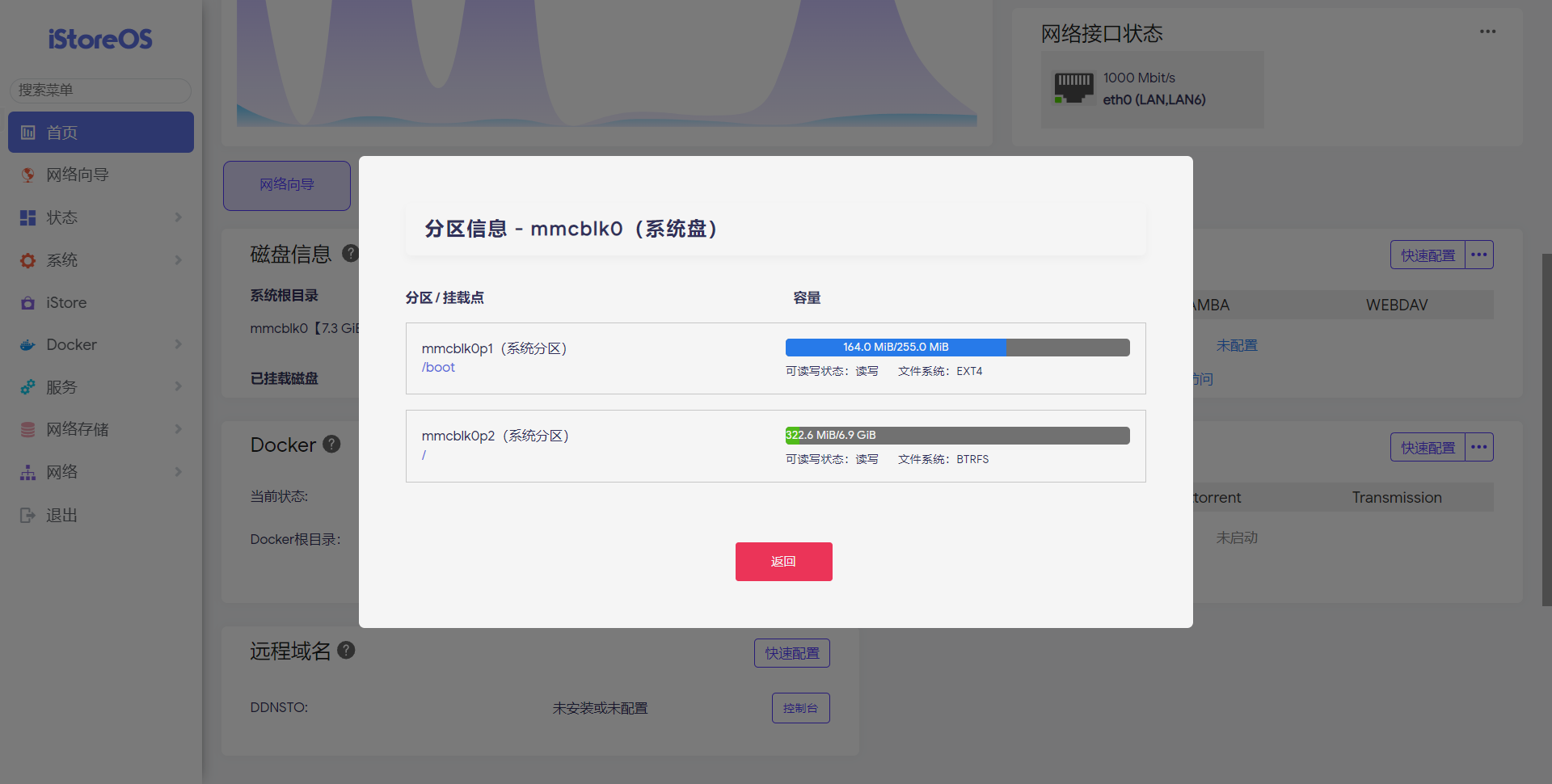Image resolution: width=1552 pixels, height=784 pixels.
Task: Open 网络向导 in the sidebar
Action: pyautogui.click(x=78, y=175)
